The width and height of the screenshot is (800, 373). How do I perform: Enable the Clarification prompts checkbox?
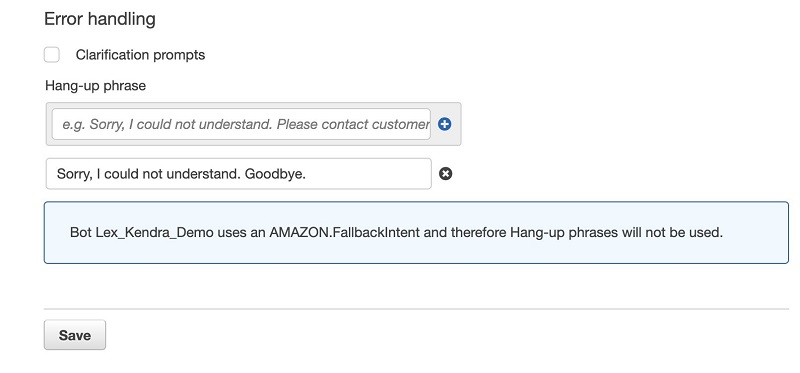[x=52, y=55]
